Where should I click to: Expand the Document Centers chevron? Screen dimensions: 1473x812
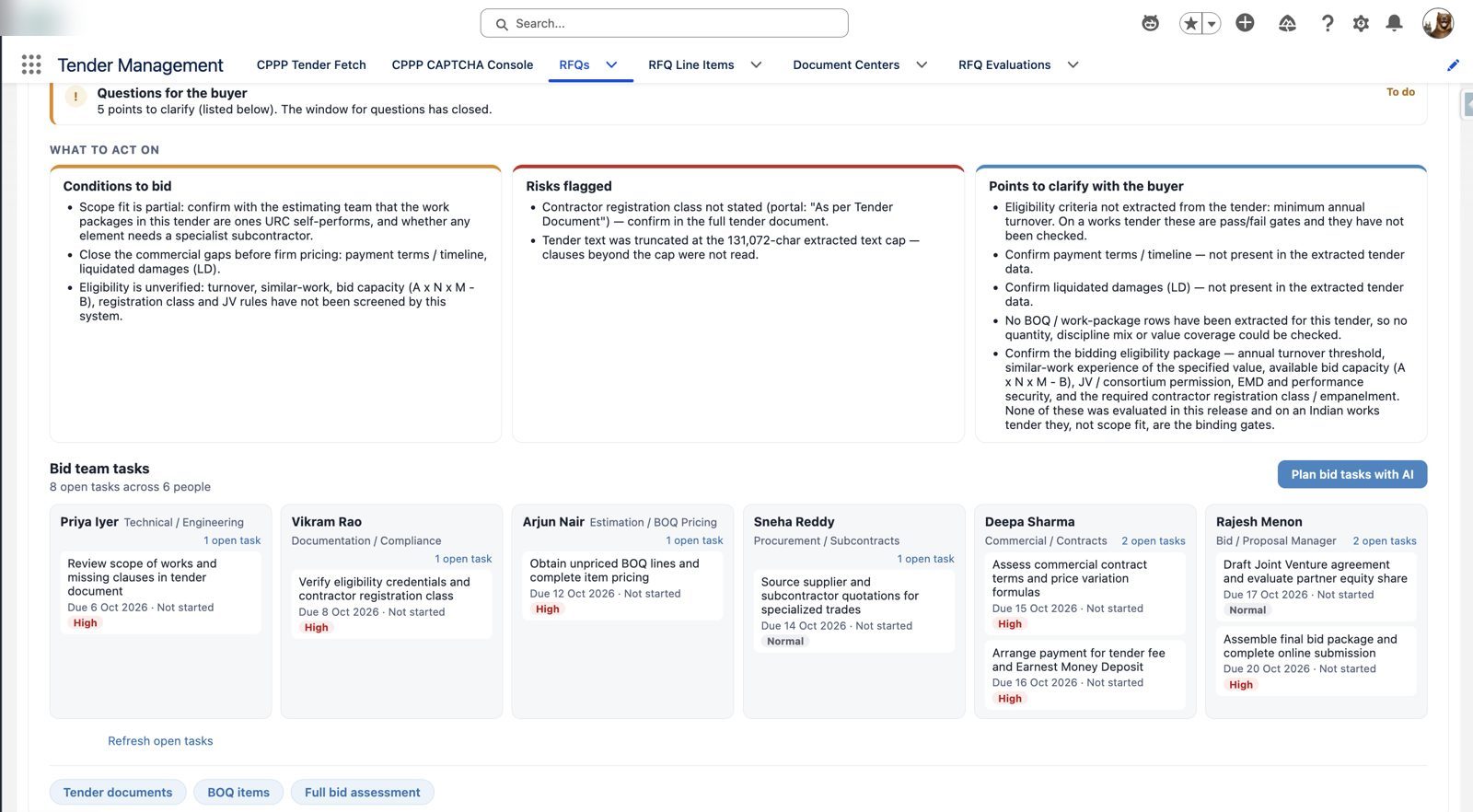pyautogui.click(x=922, y=64)
